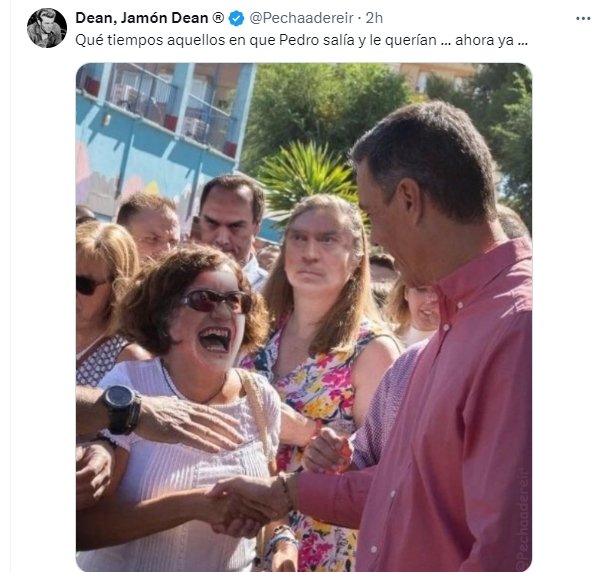This screenshot has width=601, height=572.
Task: Open the black-and-white profile avatar
Action: [x=47, y=28]
